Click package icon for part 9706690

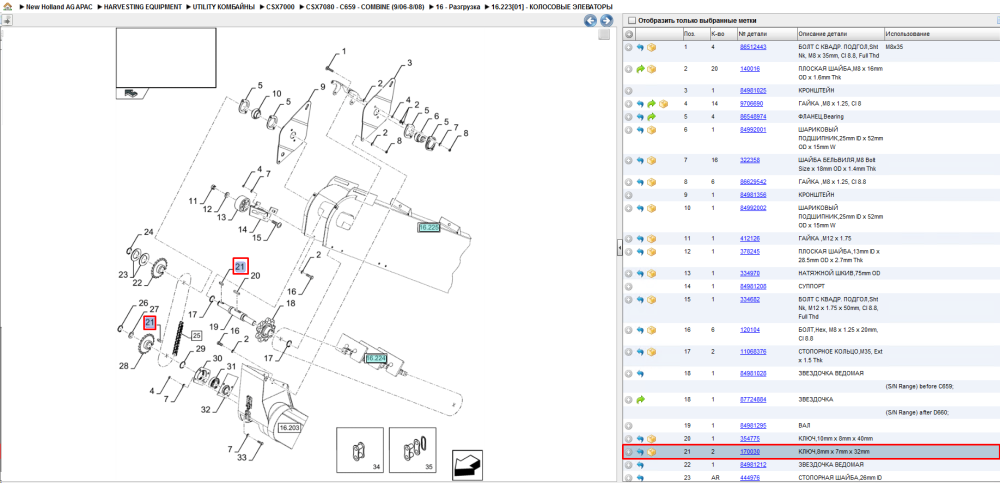click(663, 103)
